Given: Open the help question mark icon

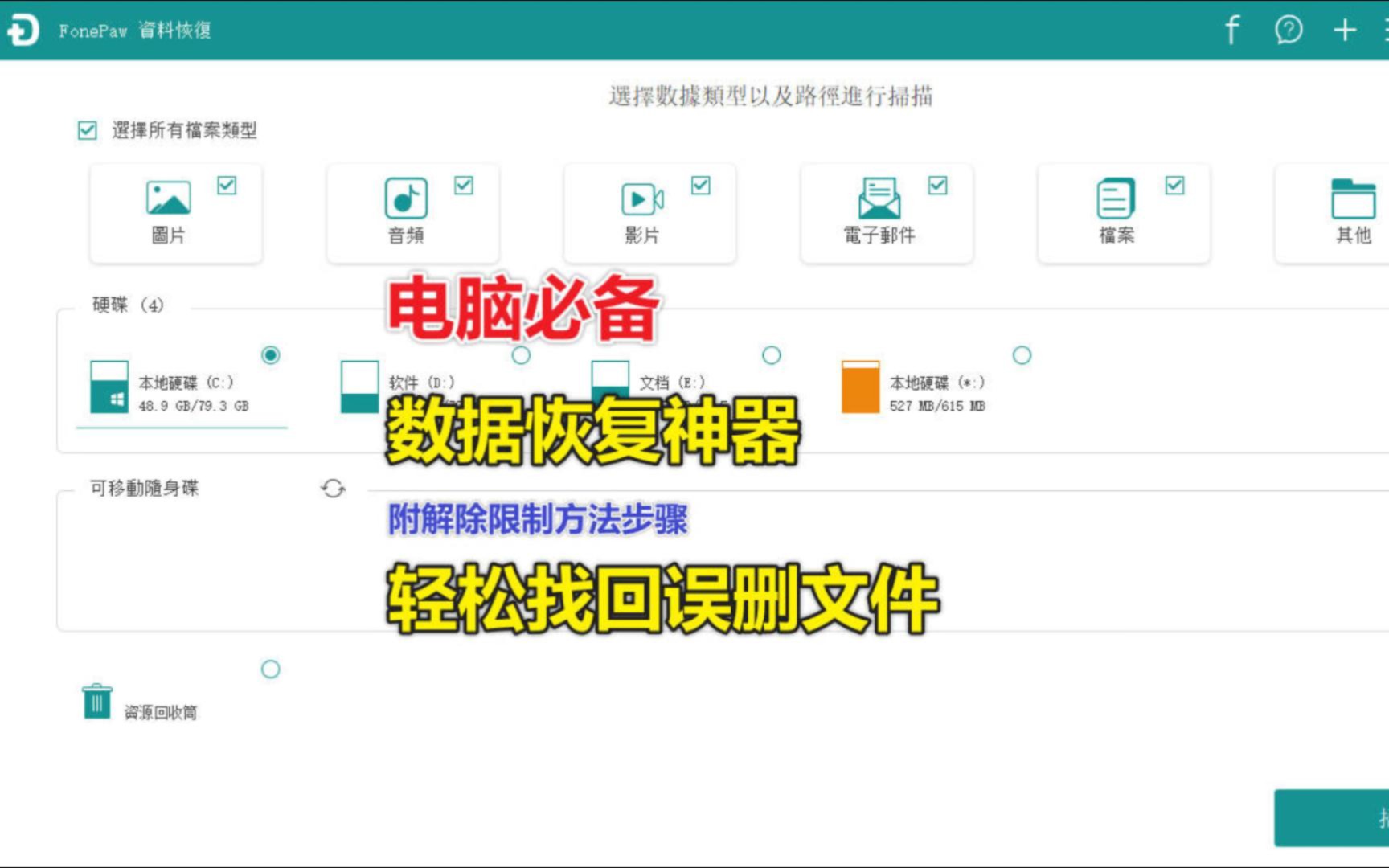Looking at the screenshot, I should pos(1289,31).
